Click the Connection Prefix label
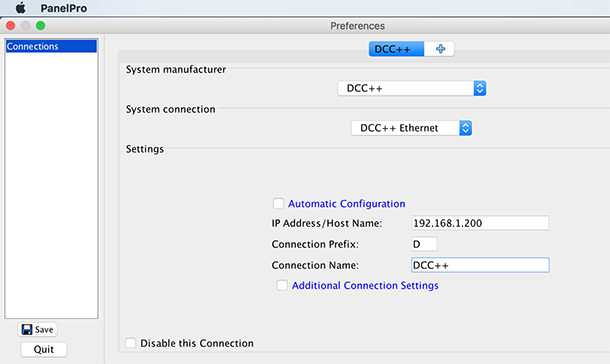610x364 pixels. coord(315,244)
